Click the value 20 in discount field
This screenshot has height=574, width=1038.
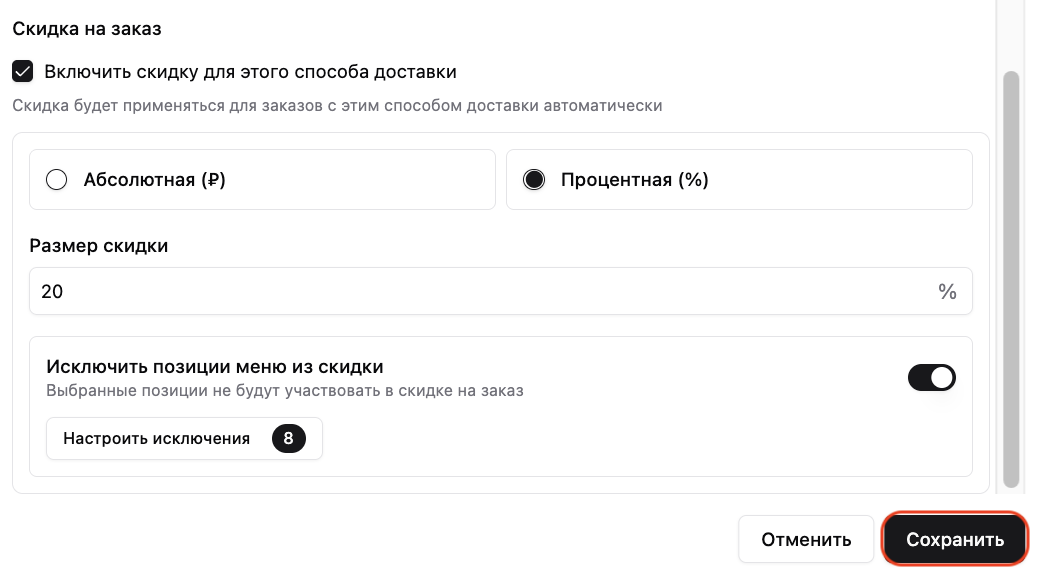52,291
